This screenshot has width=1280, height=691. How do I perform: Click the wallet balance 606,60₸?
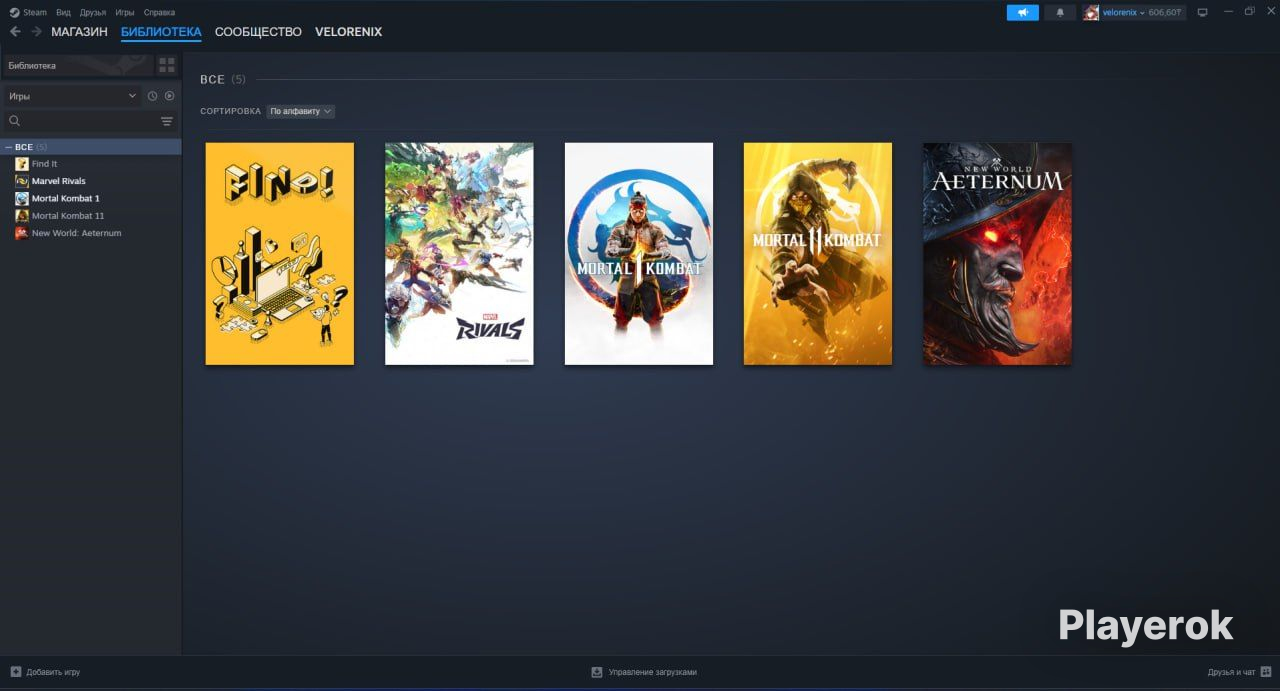[x=1165, y=13]
